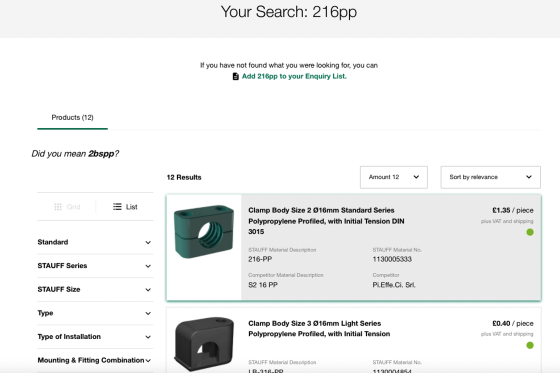The image size is (560, 373).
Task: Open the Sort by relevance dropdown
Action: 490,177
